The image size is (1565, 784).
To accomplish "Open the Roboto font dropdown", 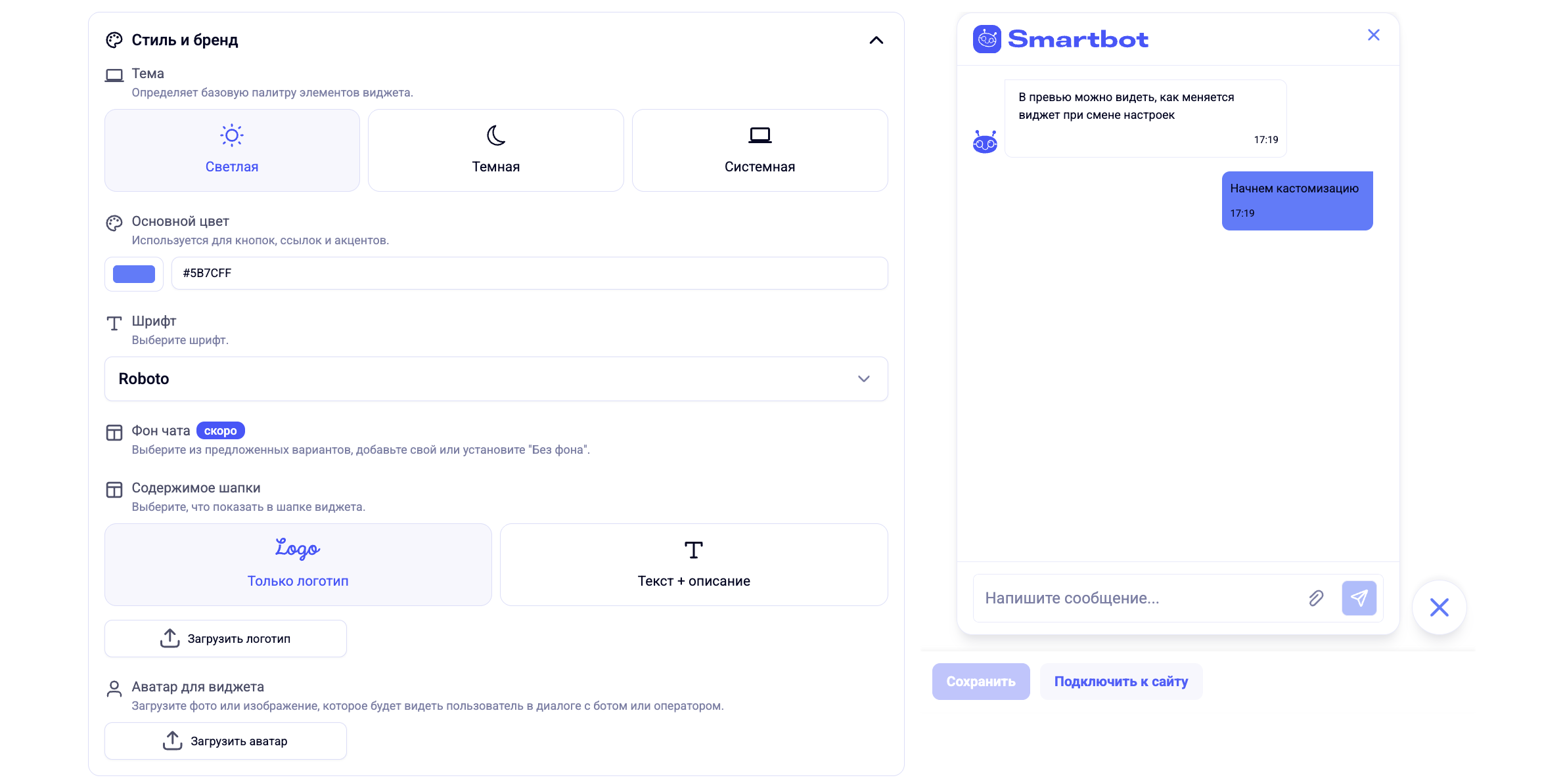I will click(496, 379).
